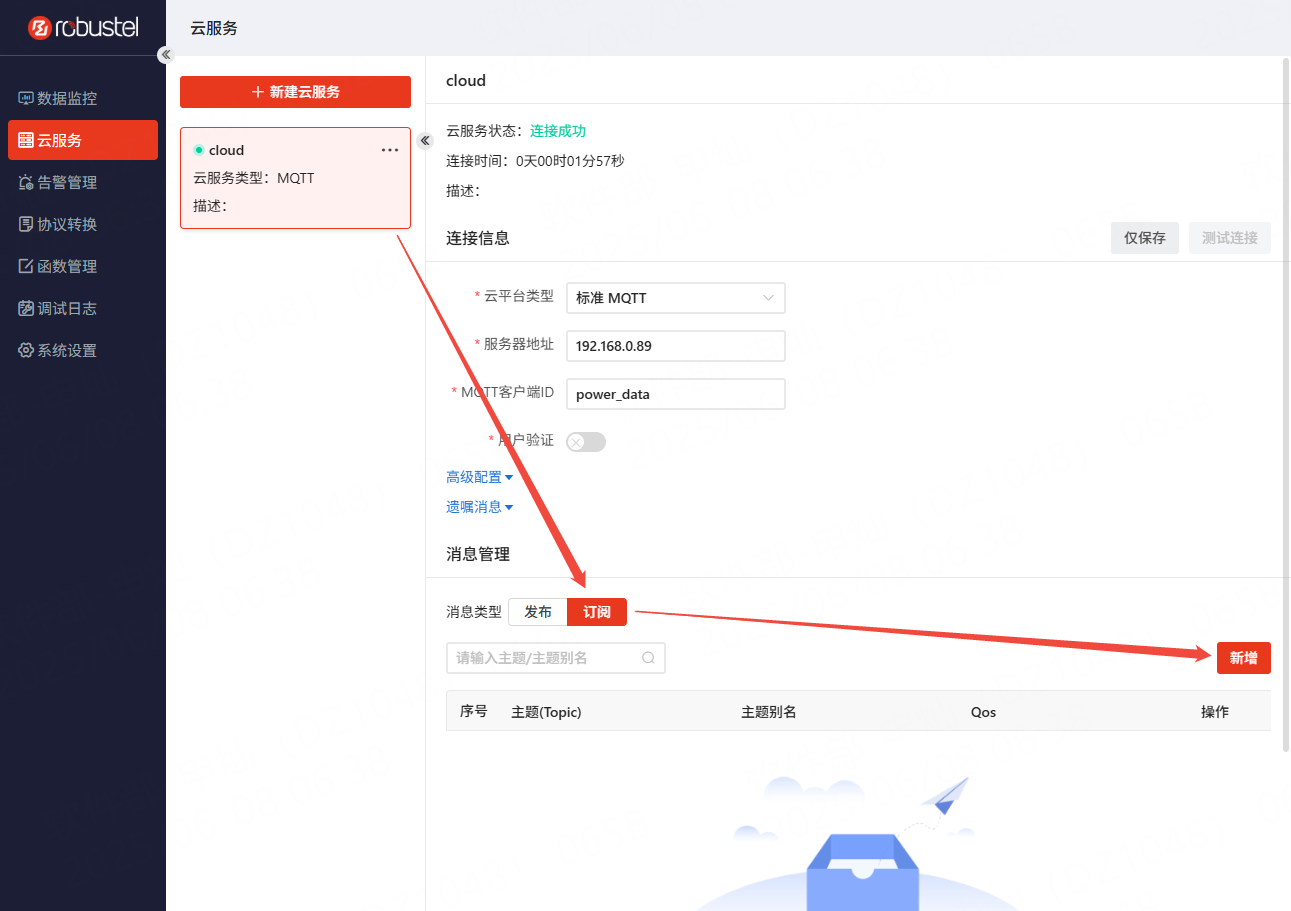Click the 新增 add subscription button
Screen dimensions: 1291x911
coord(1243,658)
